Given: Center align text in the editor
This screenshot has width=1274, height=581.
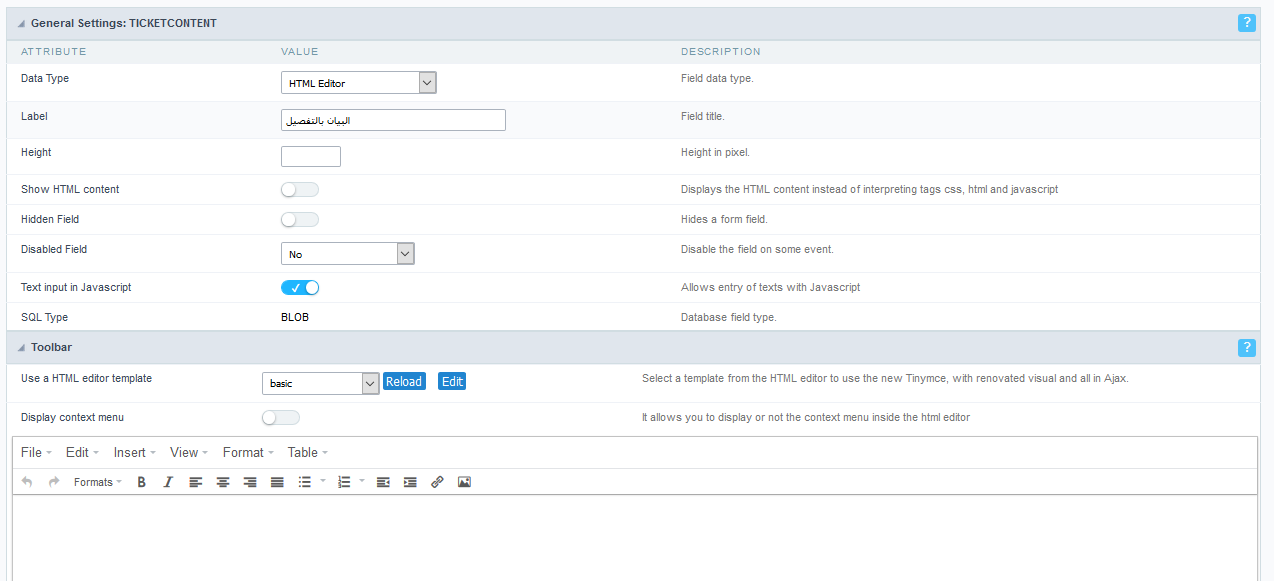Looking at the screenshot, I should pyautogui.click(x=223, y=482).
